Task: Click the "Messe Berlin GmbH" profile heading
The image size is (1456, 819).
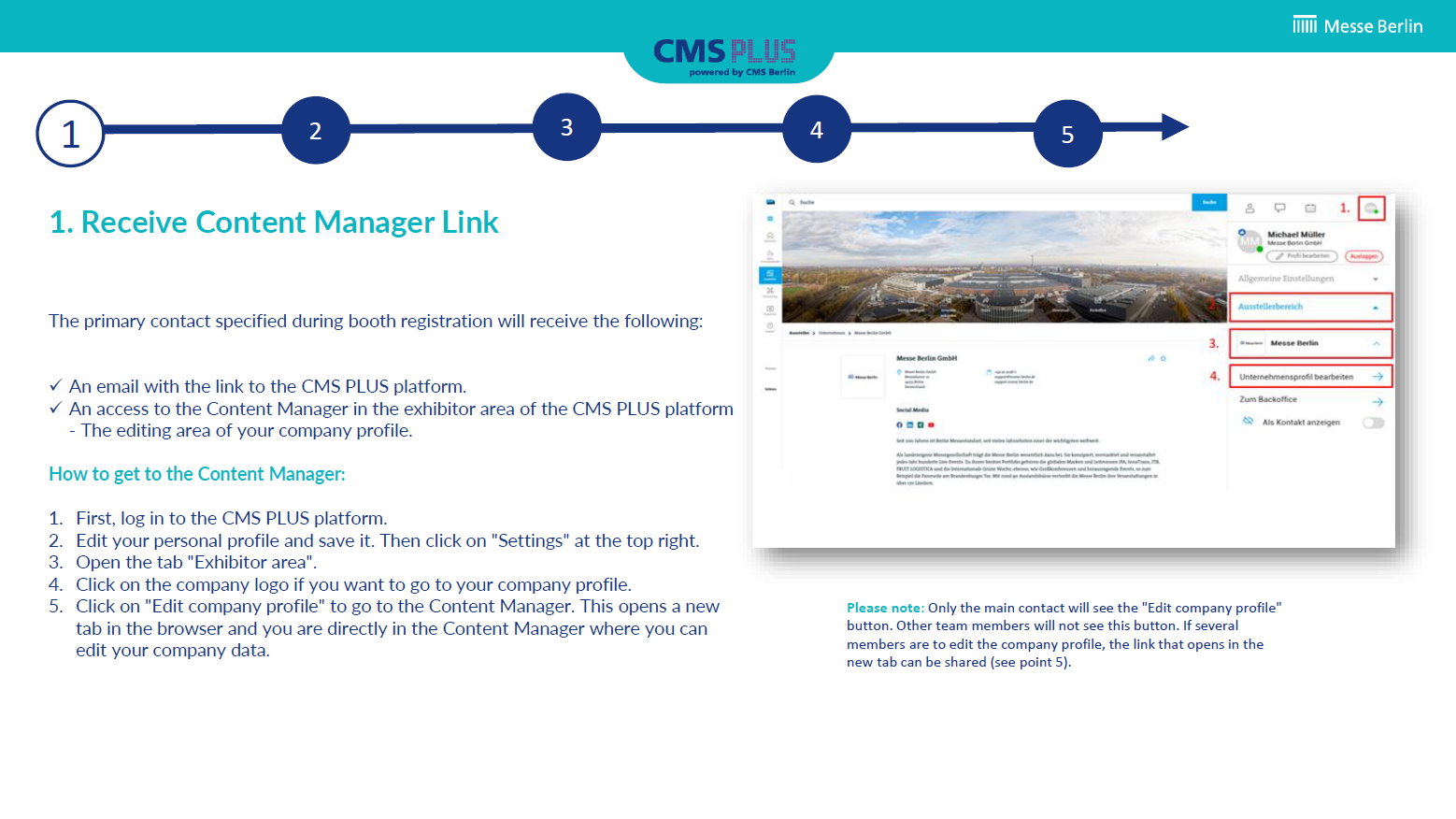Action: [x=926, y=358]
